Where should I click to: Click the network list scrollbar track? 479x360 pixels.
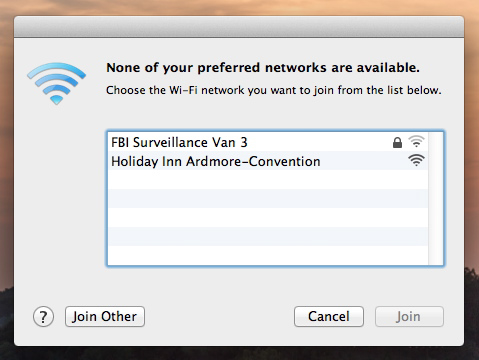coord(435,199)
